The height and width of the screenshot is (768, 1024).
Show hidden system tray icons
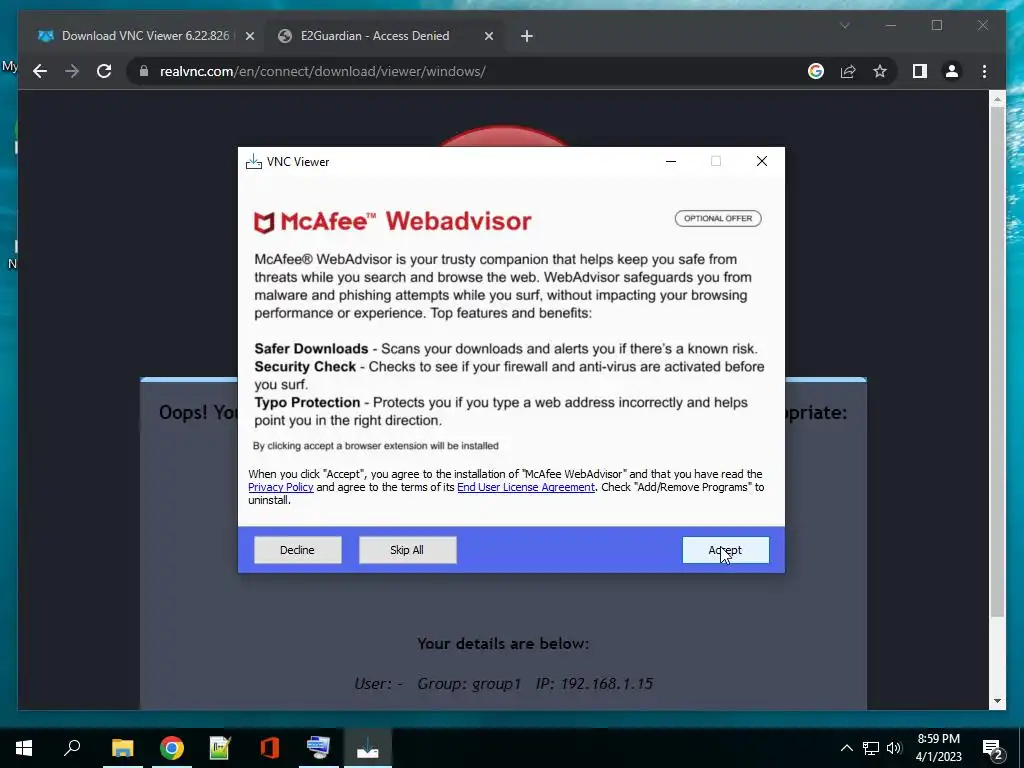pyautogui.click(x=846, y=748)
